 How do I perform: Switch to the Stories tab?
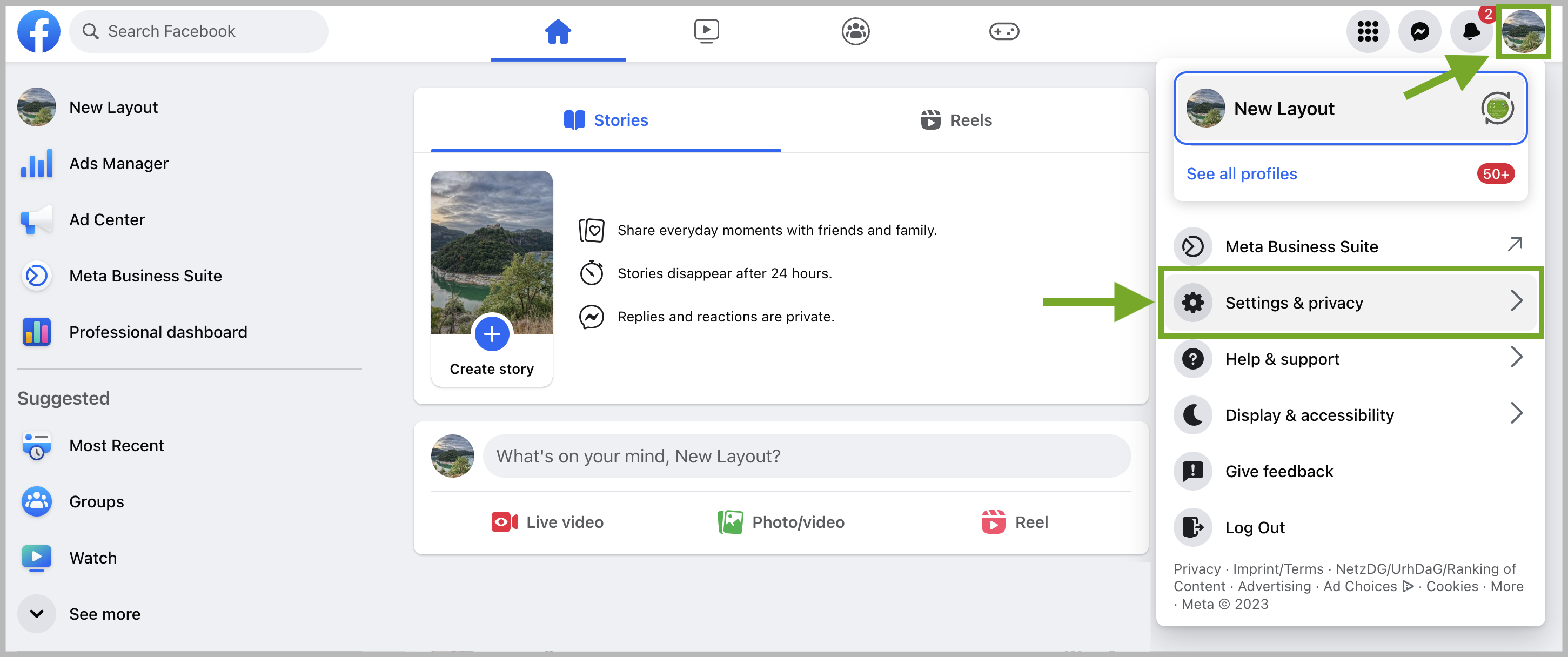606,120
